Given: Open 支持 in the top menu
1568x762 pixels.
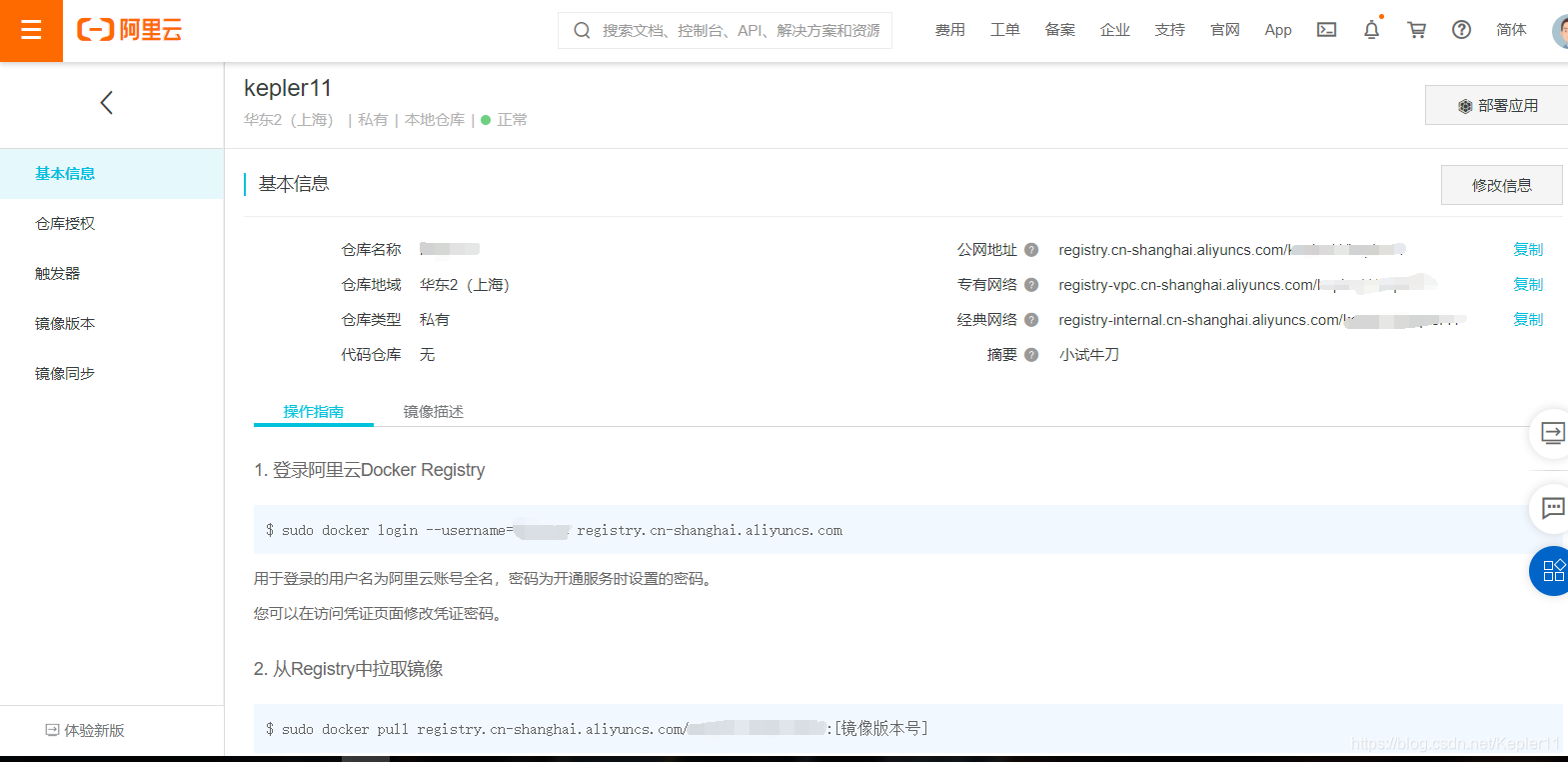Looking at the screenshot, I should (1170, 30).
